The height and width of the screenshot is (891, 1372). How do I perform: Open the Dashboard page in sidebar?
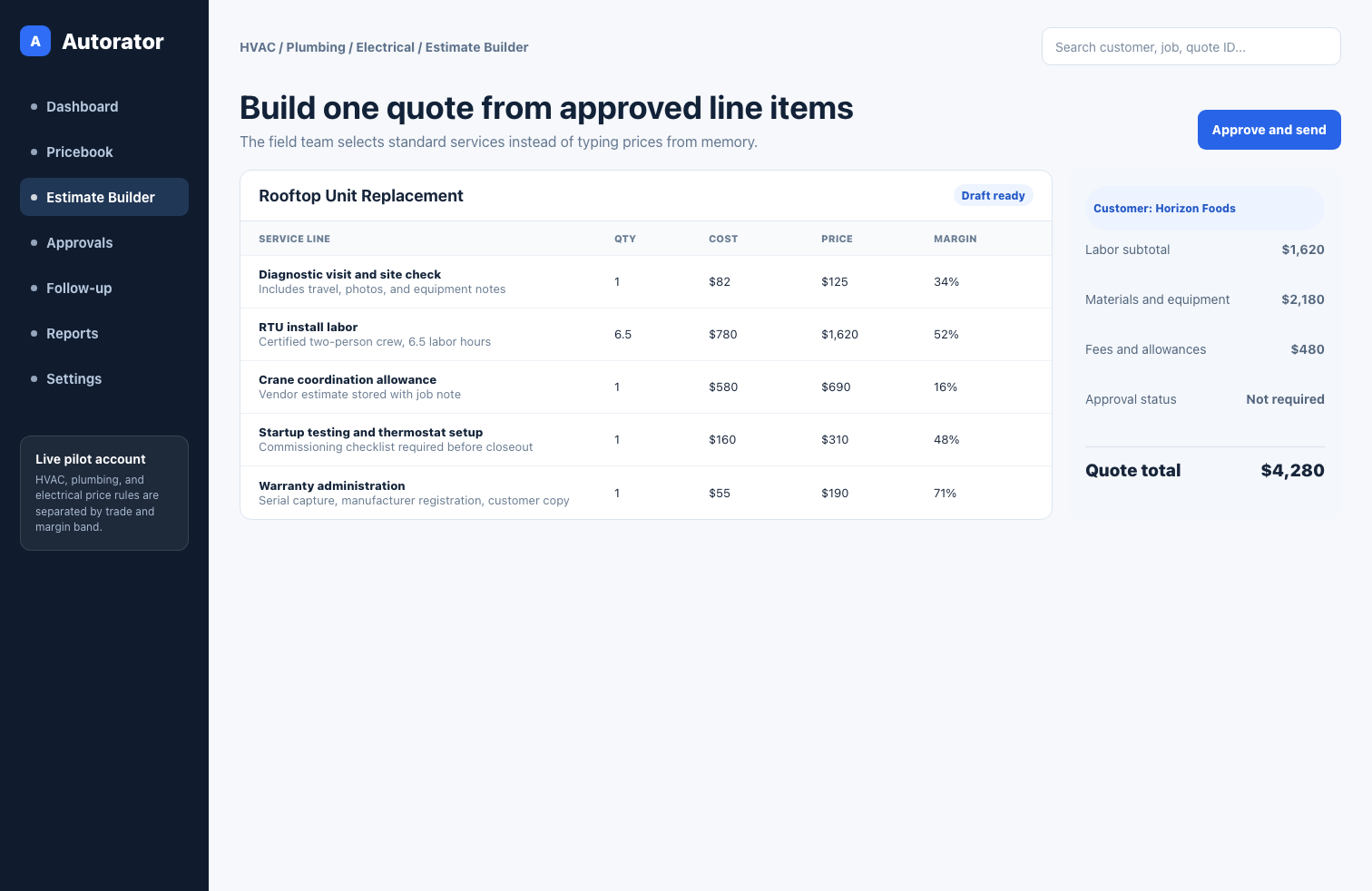(104, 106)
